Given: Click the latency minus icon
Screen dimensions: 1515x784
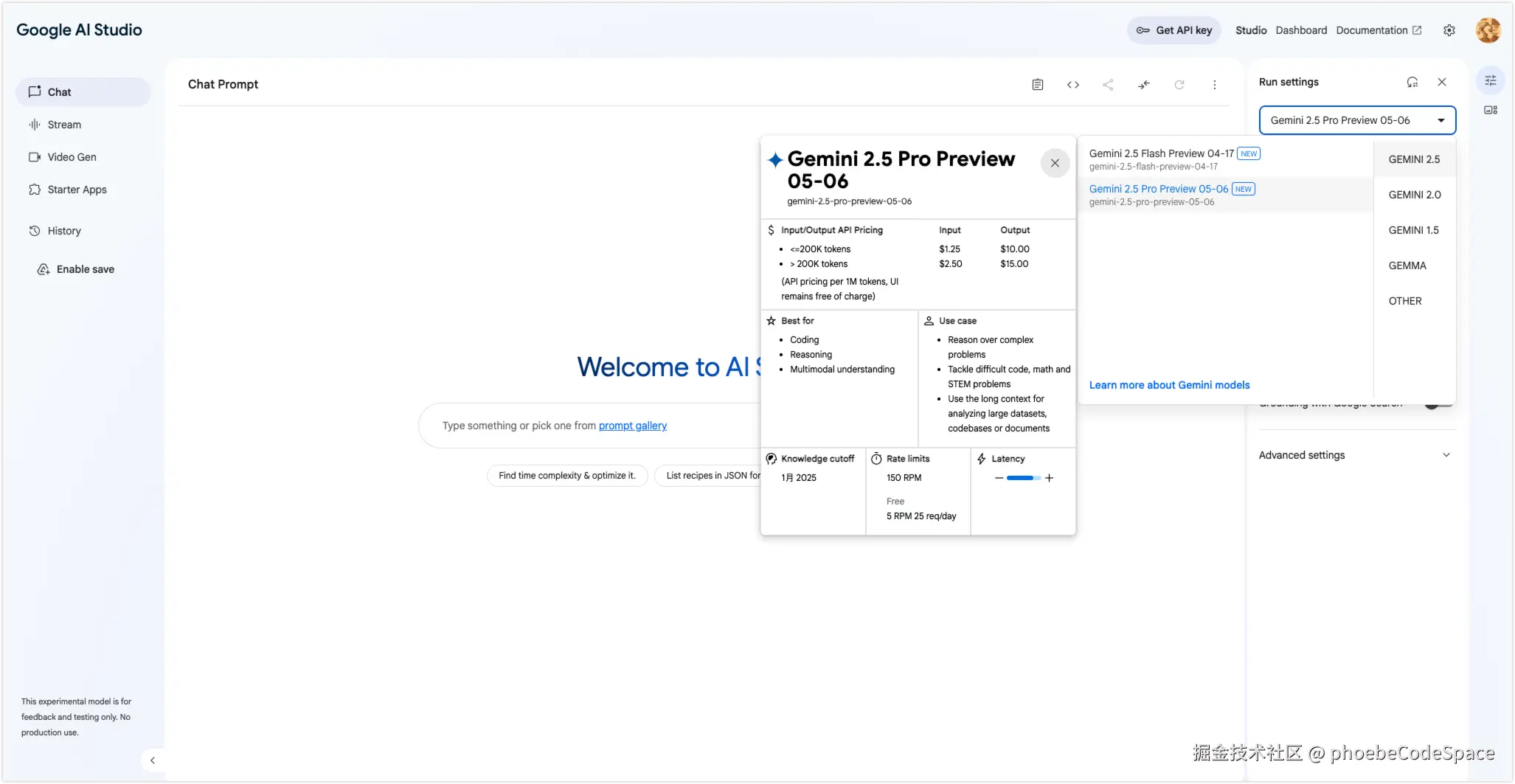Looking at the screenshot, I should click(x=999, y=478).
